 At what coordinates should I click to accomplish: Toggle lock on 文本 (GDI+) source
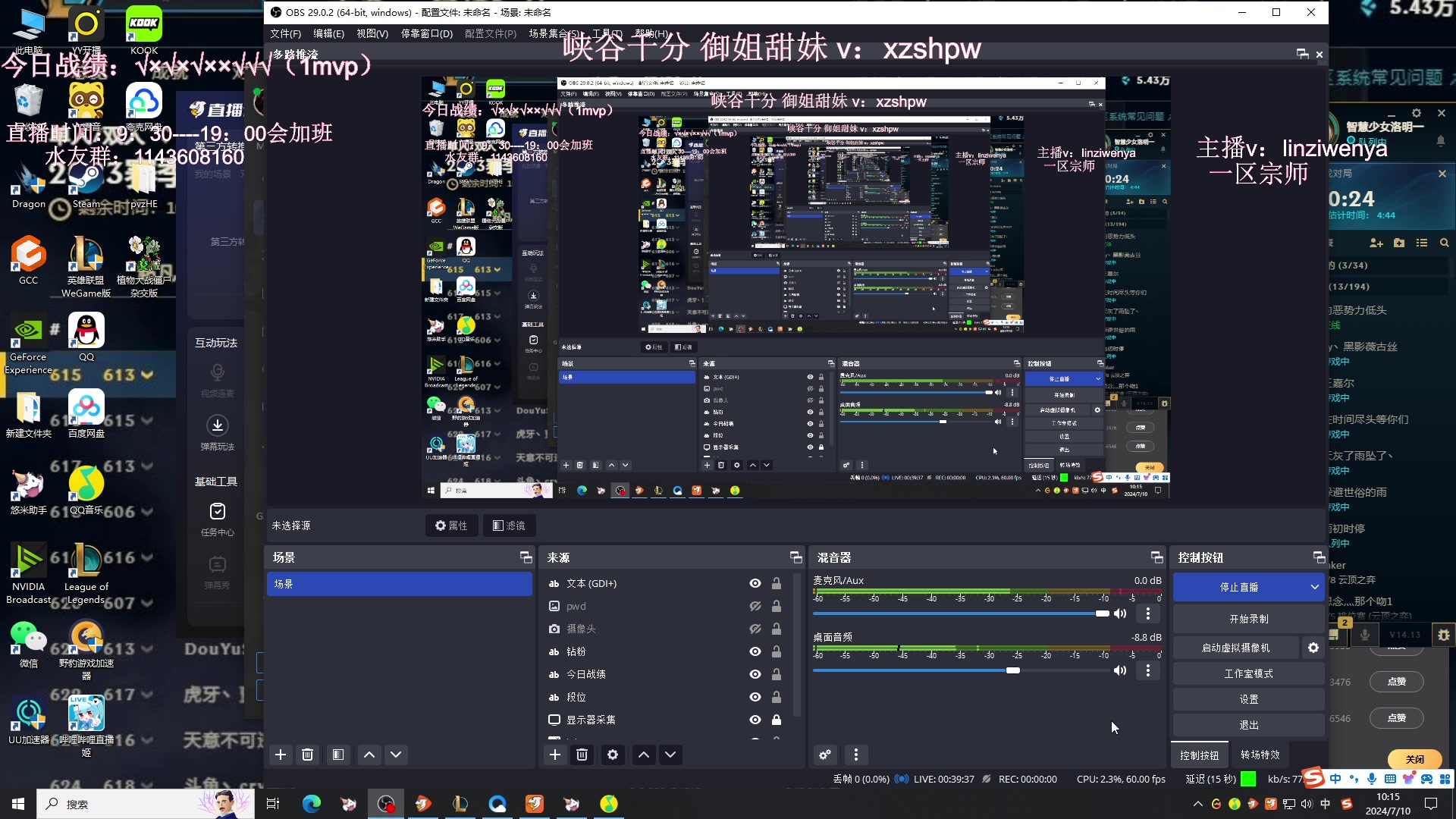(x=777, y=583)
